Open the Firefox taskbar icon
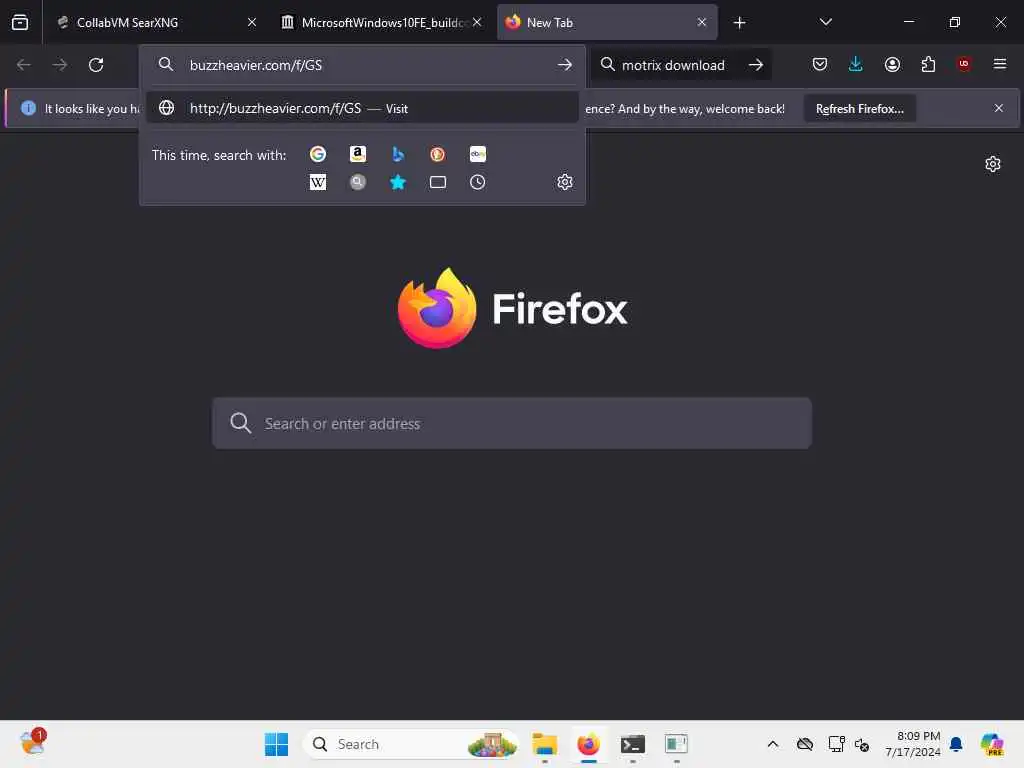Viewport: 1024px width, 768px height. click(x=588, y=744)
